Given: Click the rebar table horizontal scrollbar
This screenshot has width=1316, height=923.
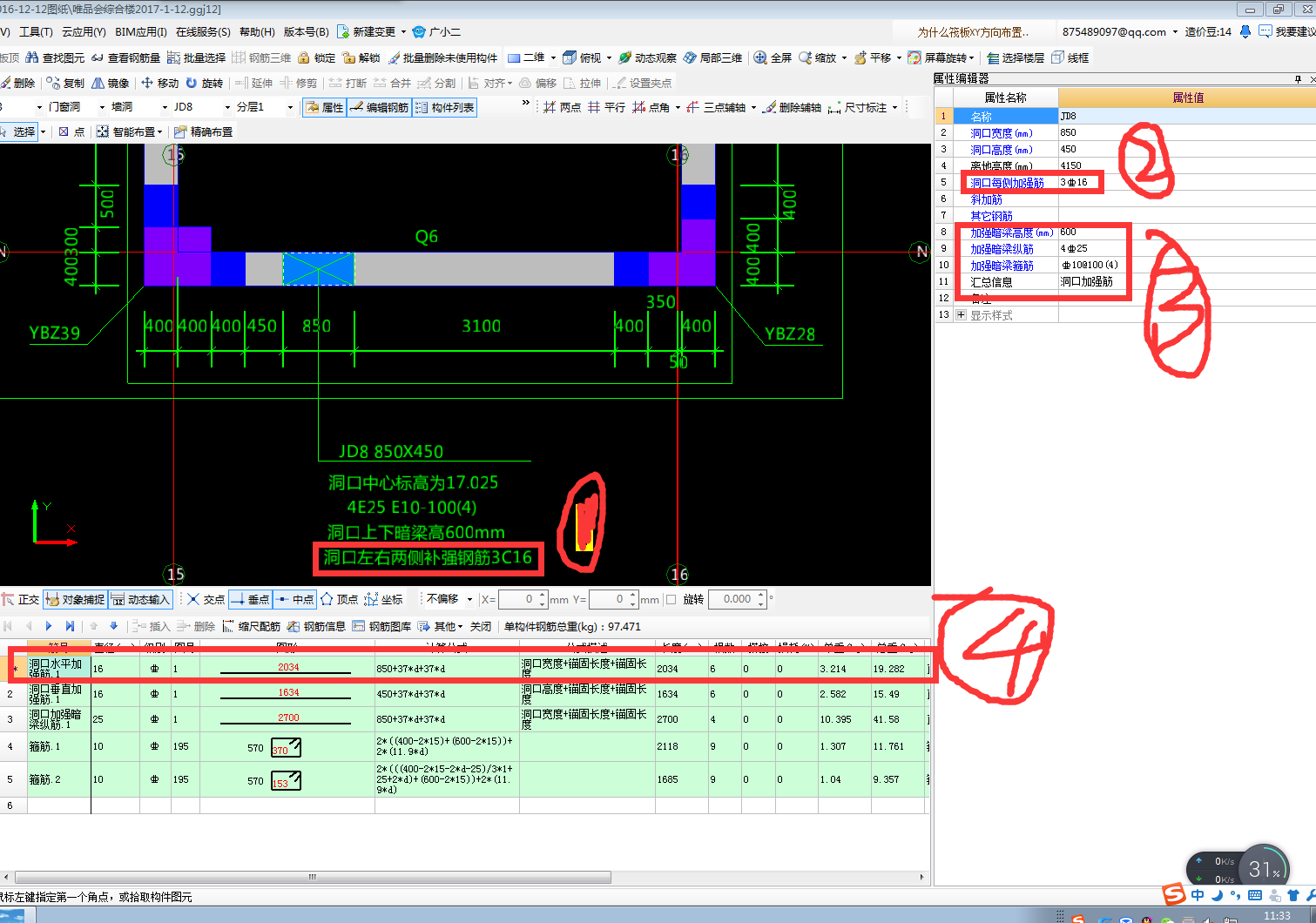Looking at the screenshot, I should (313, 877).
